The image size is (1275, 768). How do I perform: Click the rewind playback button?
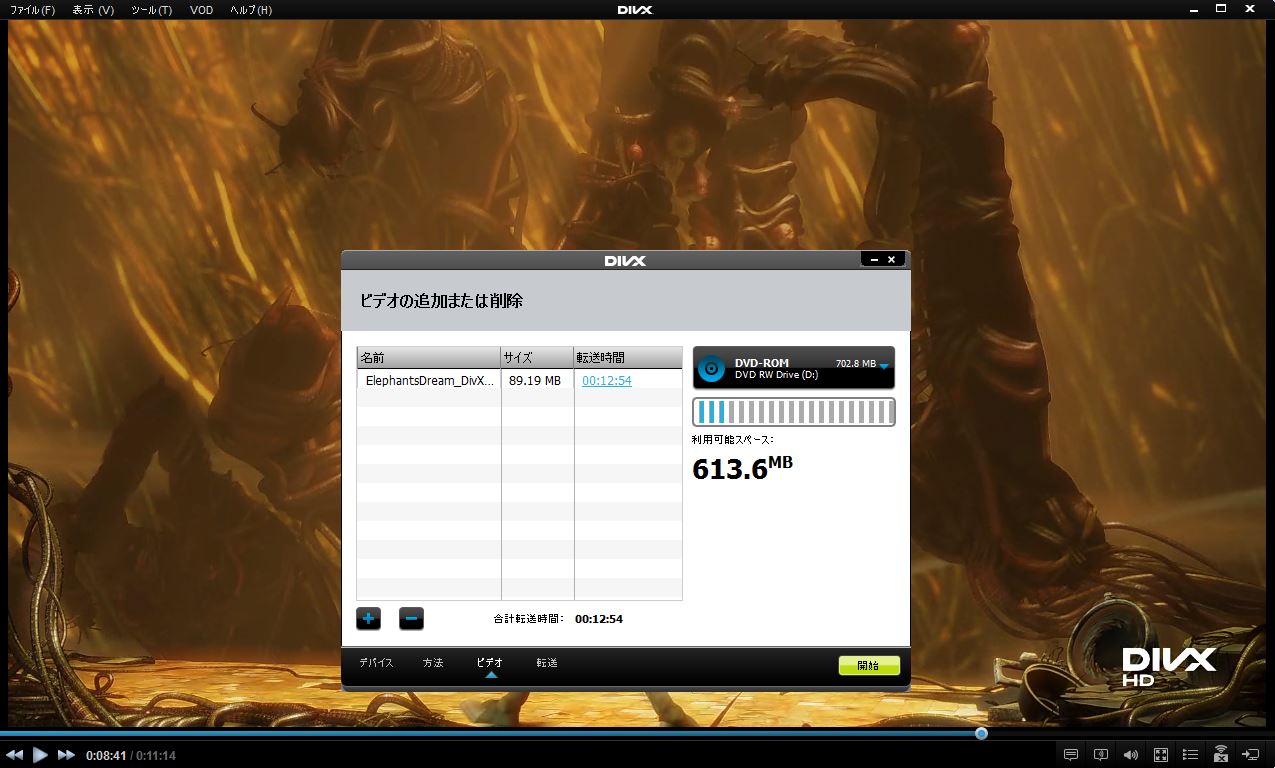click(15, 755)
